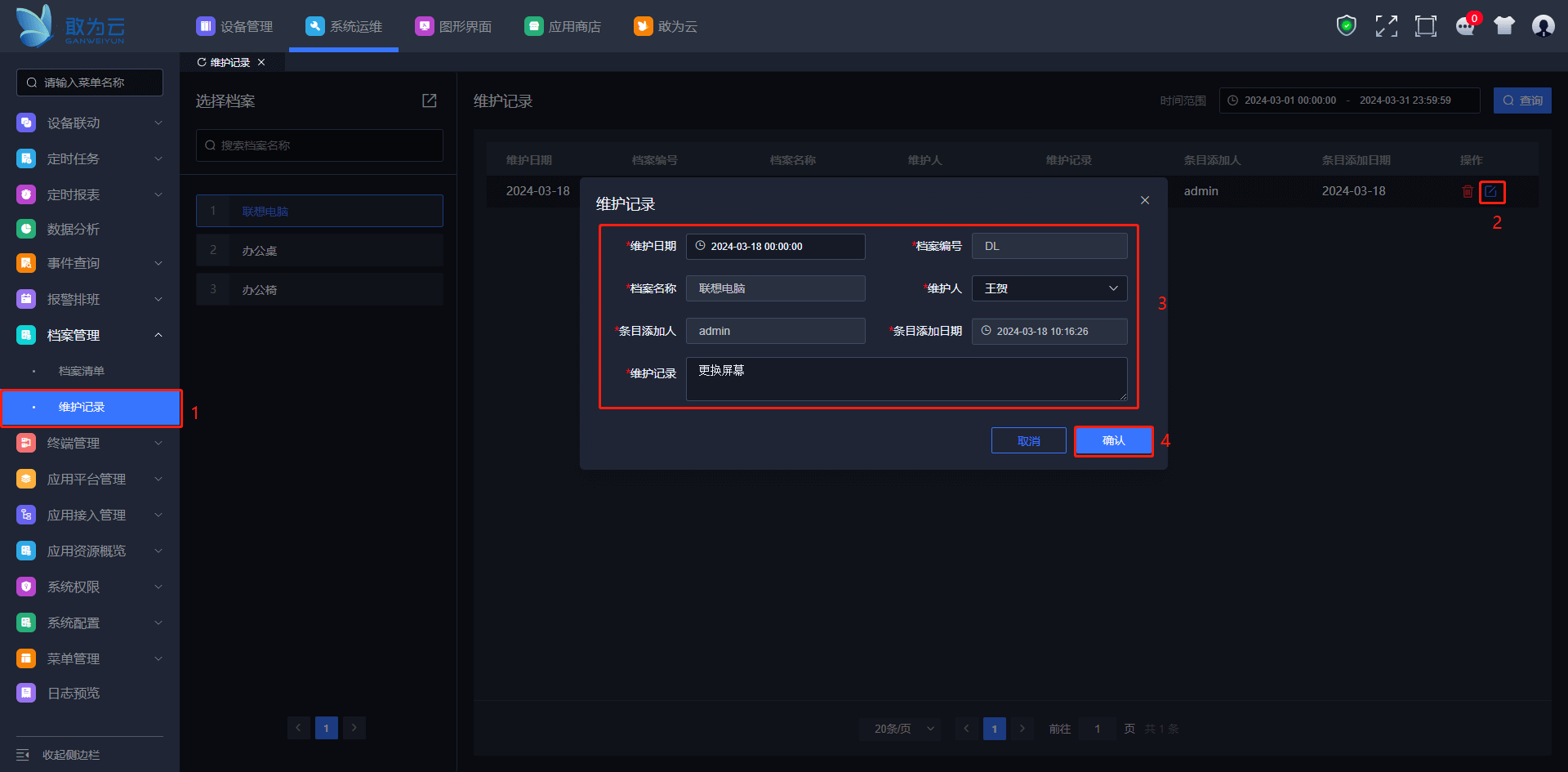Screen dimensions: 1568x772
Task: Click the edit icon for the record row
Action: pos(1491,191)
